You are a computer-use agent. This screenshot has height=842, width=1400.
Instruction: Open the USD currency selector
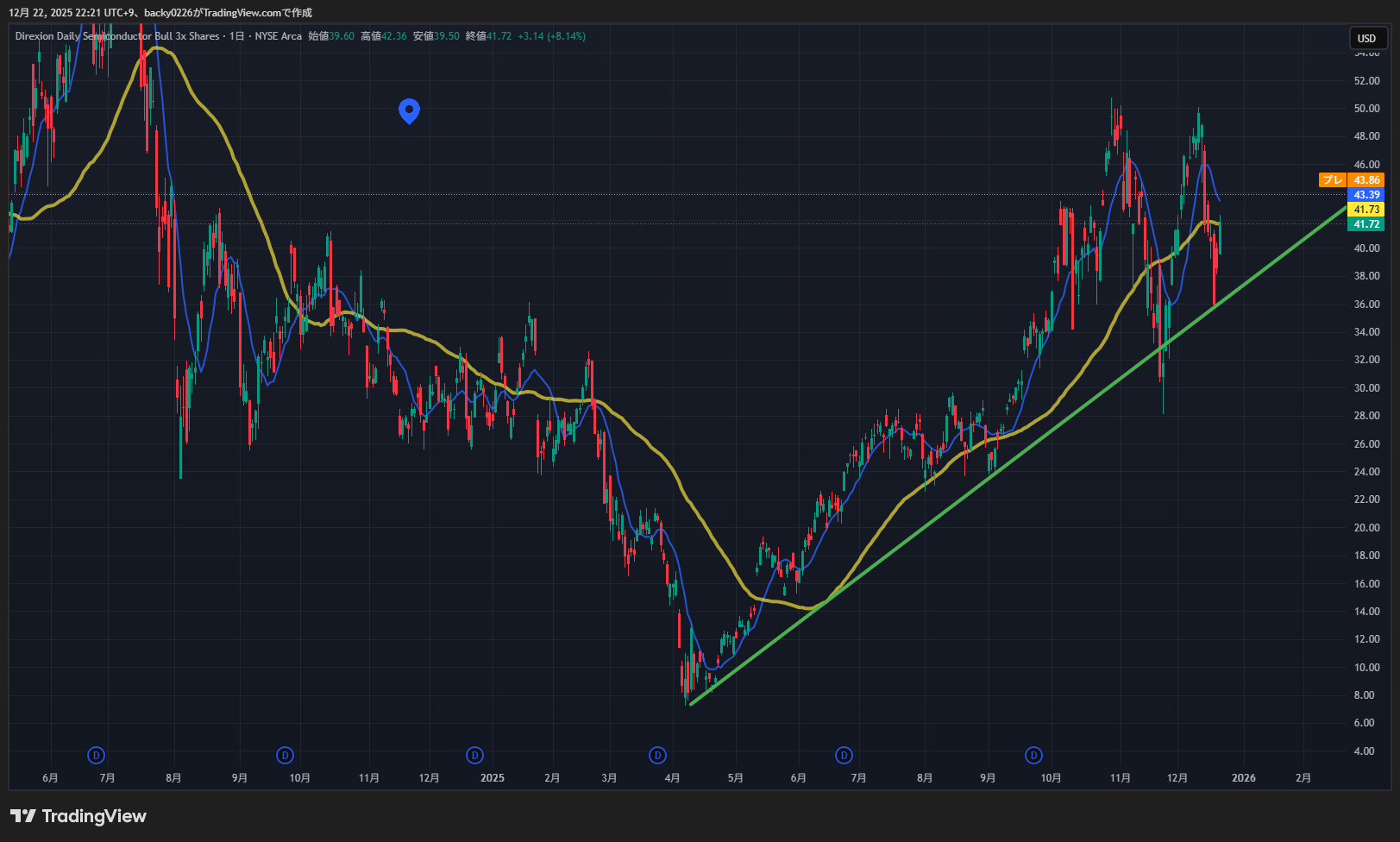pos(1366,38)
